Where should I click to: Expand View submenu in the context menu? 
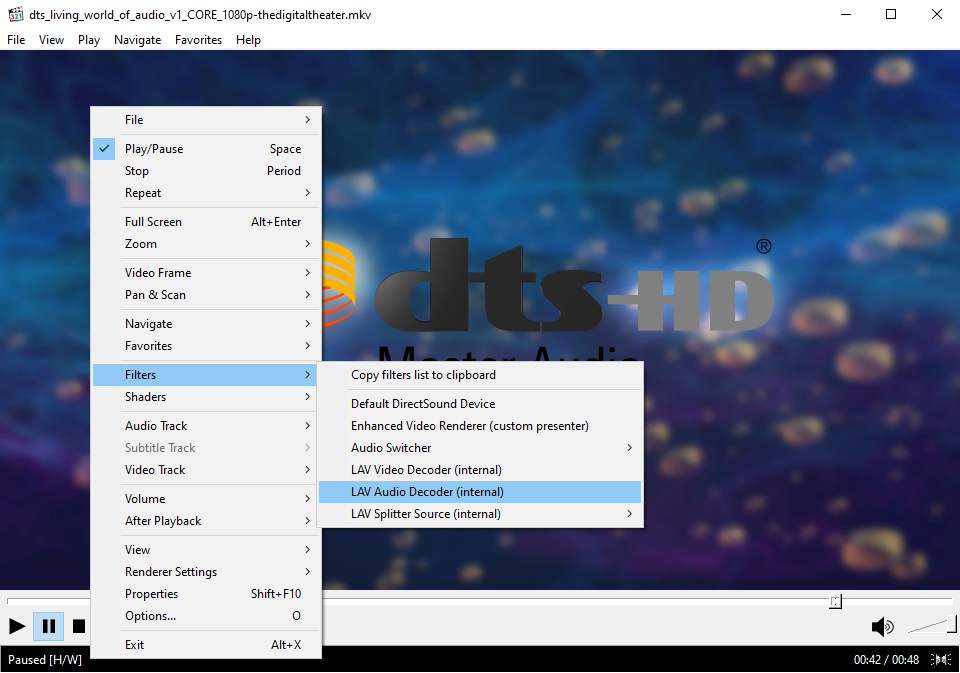click(206, 549)
